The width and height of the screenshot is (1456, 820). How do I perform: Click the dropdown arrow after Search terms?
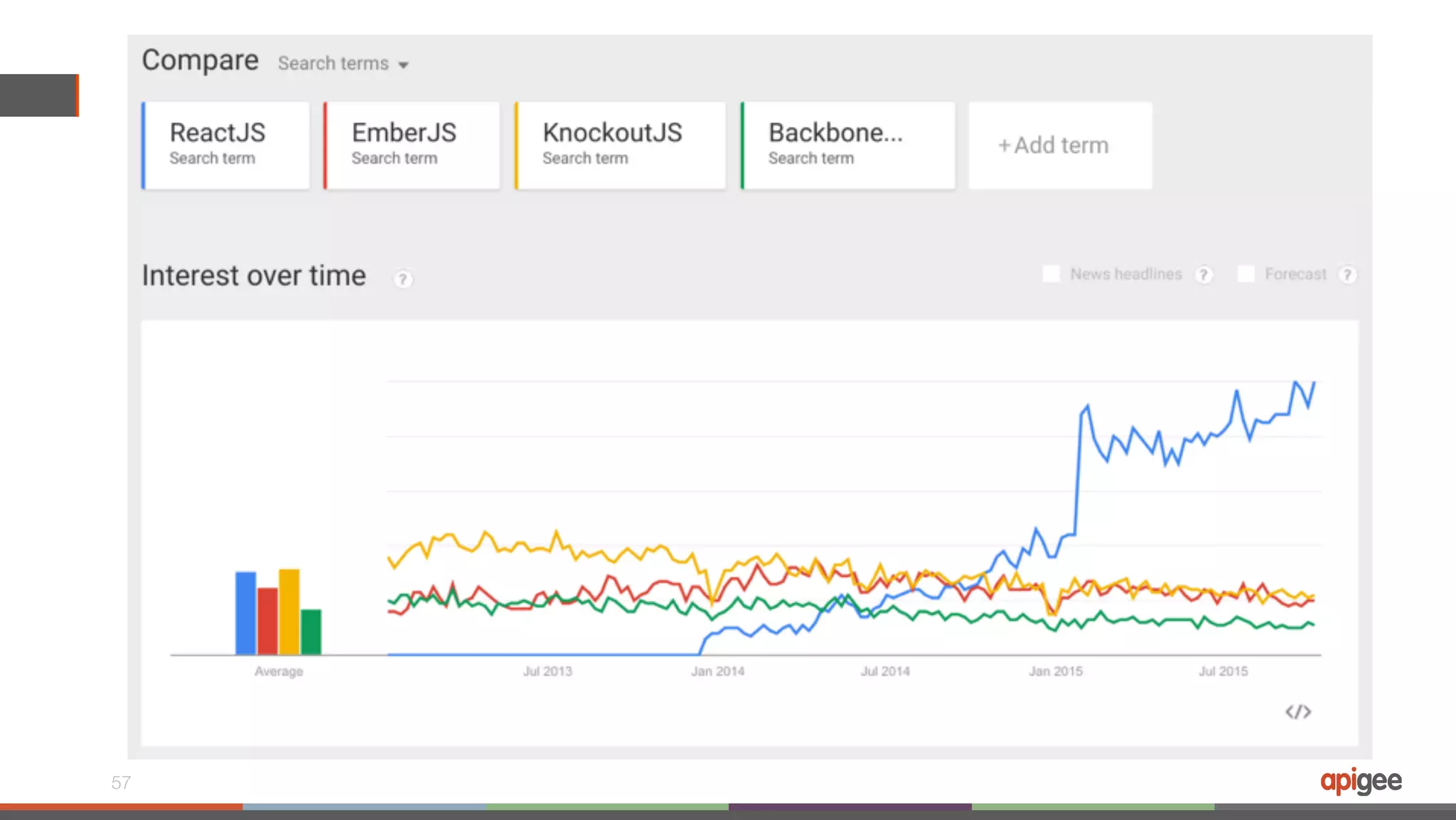coord(404,65)
